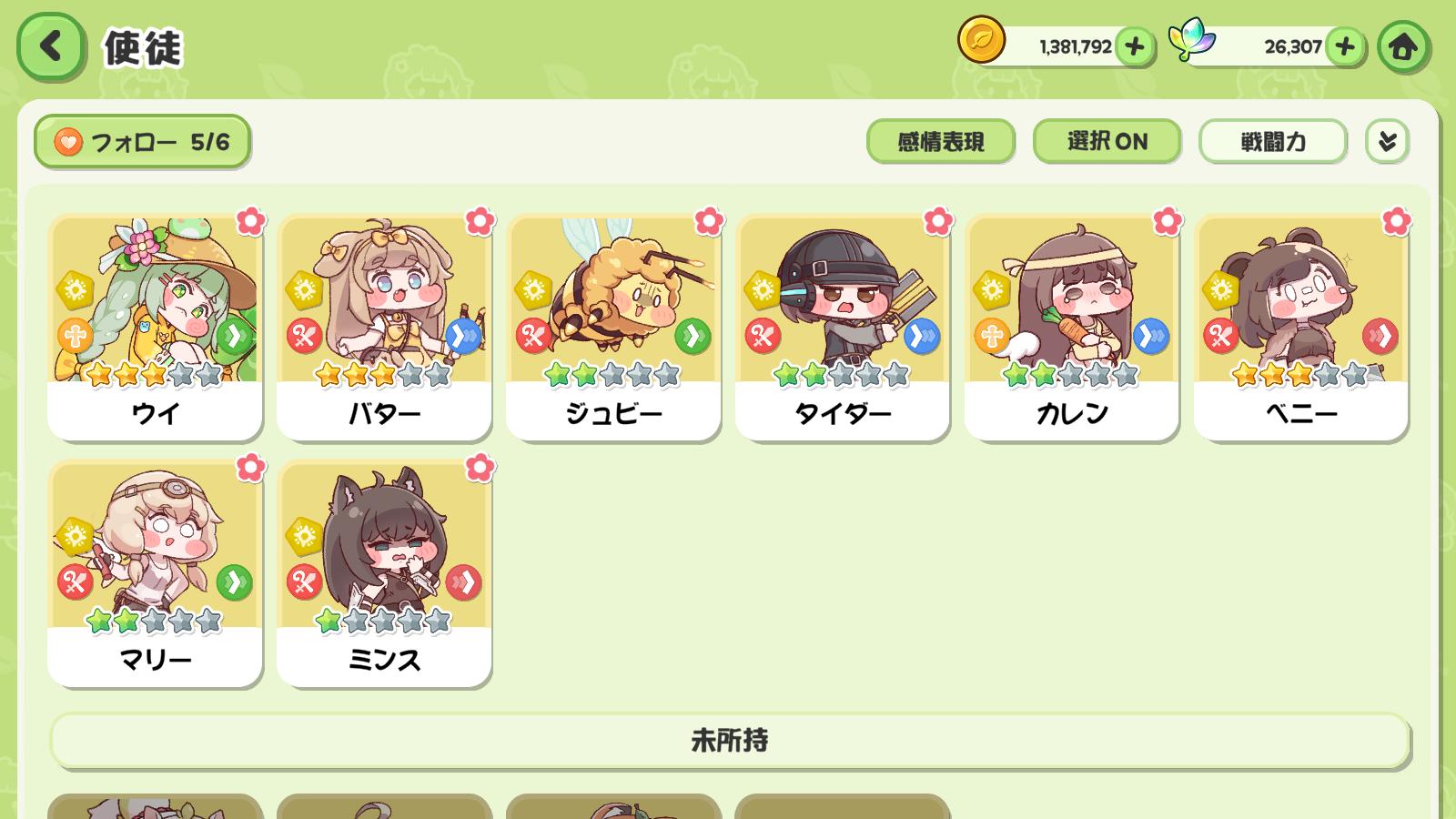This screenshot has width=1456, height=819.
Task: Toggle follow flower on ミンス card
Action: [x=480, y=467]
